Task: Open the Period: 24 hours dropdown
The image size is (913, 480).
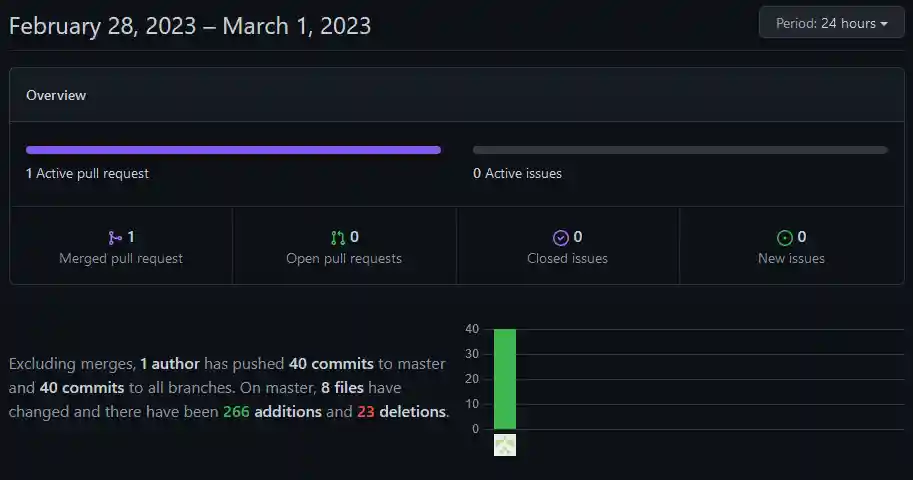Action: click(x=832, y=23)
